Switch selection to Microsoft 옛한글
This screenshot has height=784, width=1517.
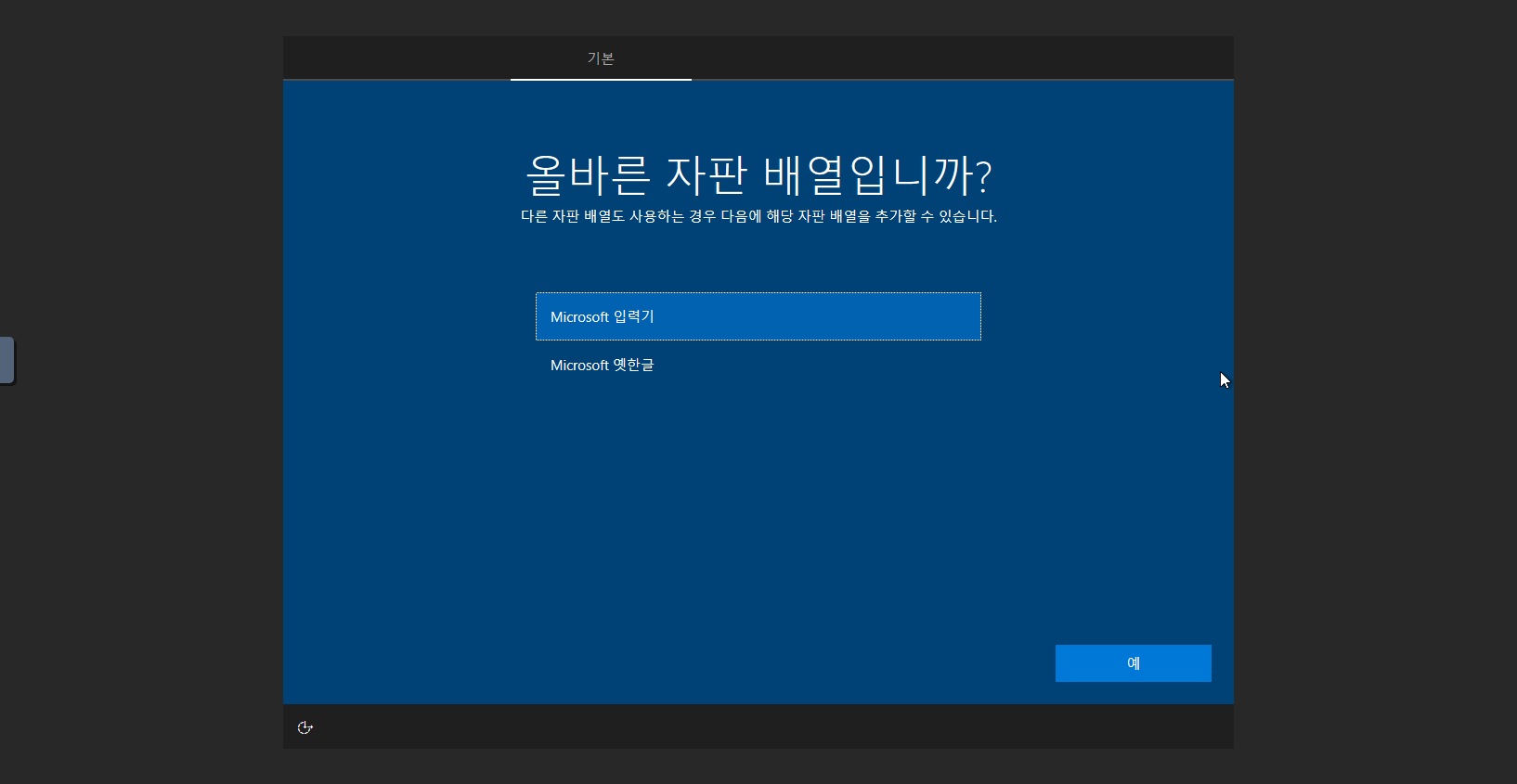coord(602,366)
